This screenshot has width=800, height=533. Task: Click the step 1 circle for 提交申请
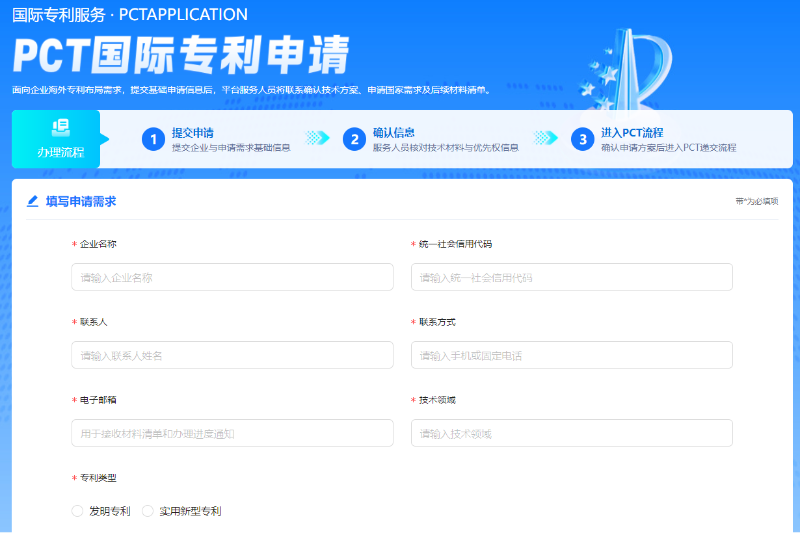[153, 139]
